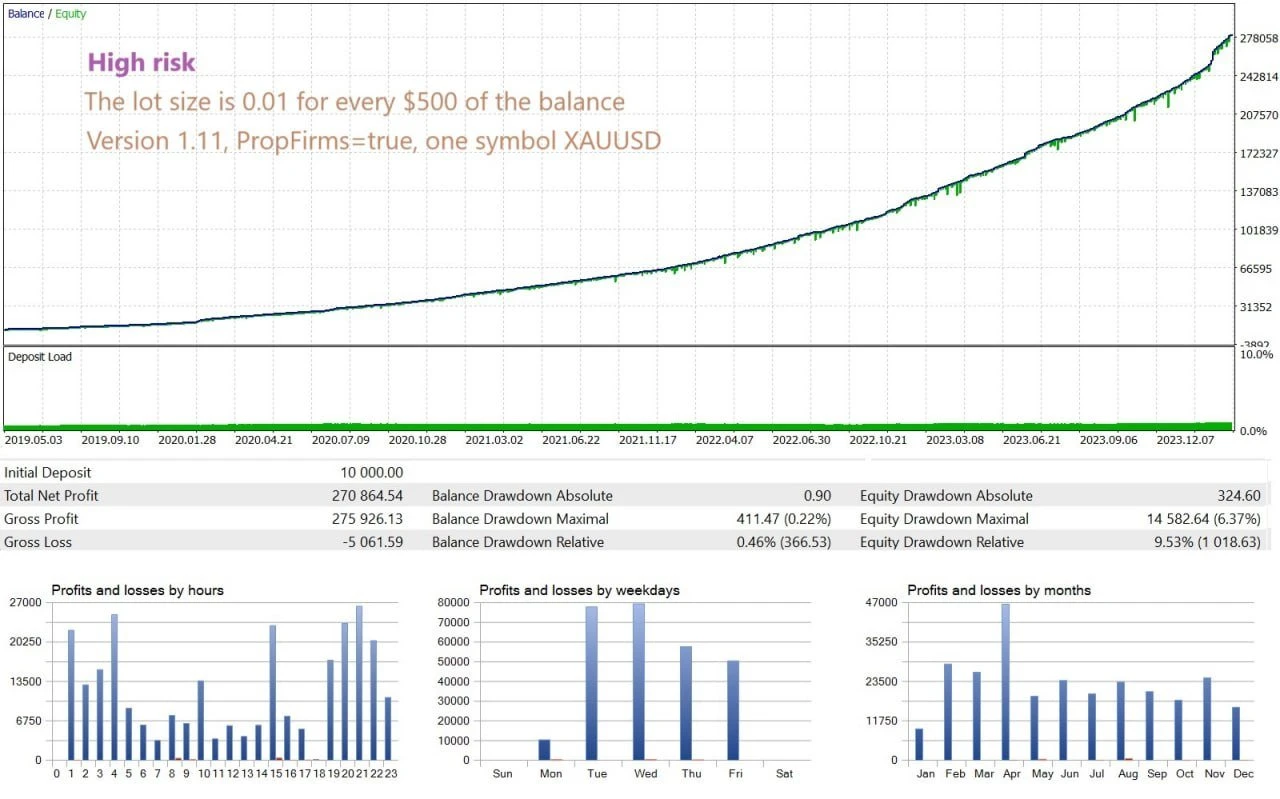Select the Gross Loss row label
The height and width of the screenshot is (799, 1280).
pos(38,542)
